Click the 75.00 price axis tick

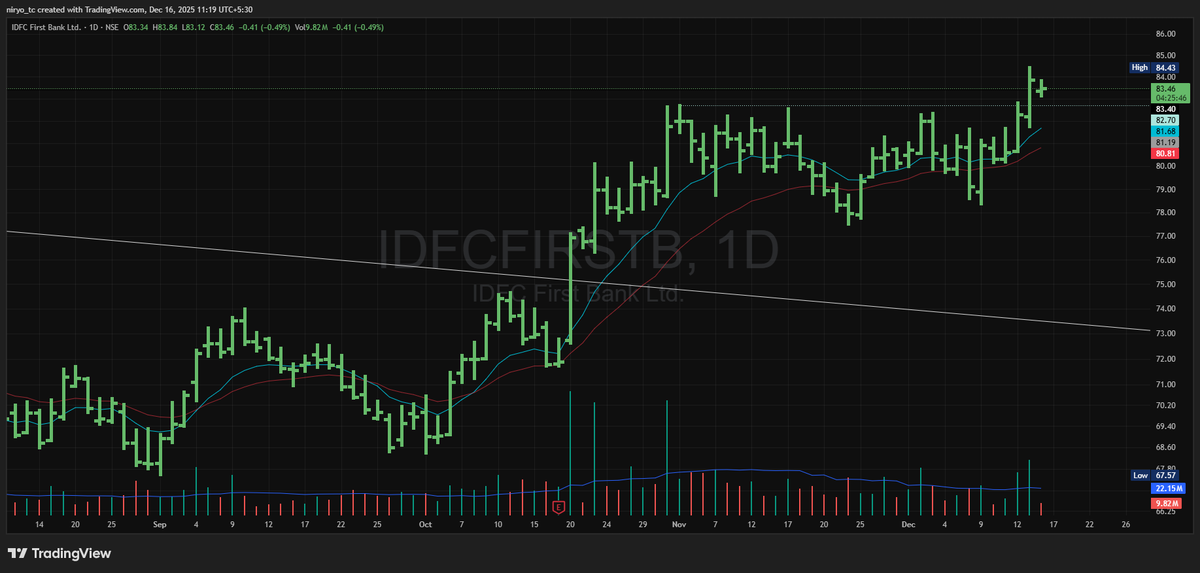tap(1165, 285)
